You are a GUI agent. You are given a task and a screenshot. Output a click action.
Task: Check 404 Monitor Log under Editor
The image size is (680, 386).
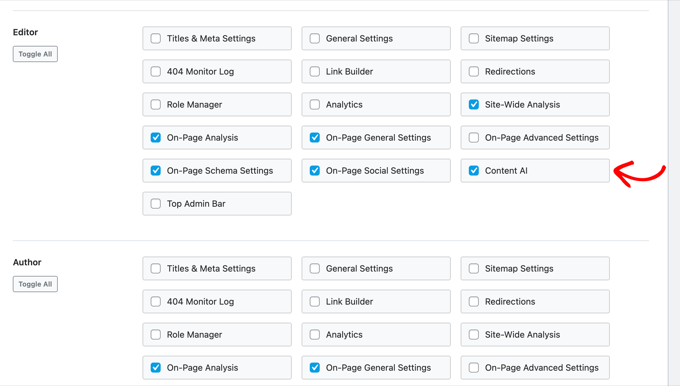coord(156,71)
